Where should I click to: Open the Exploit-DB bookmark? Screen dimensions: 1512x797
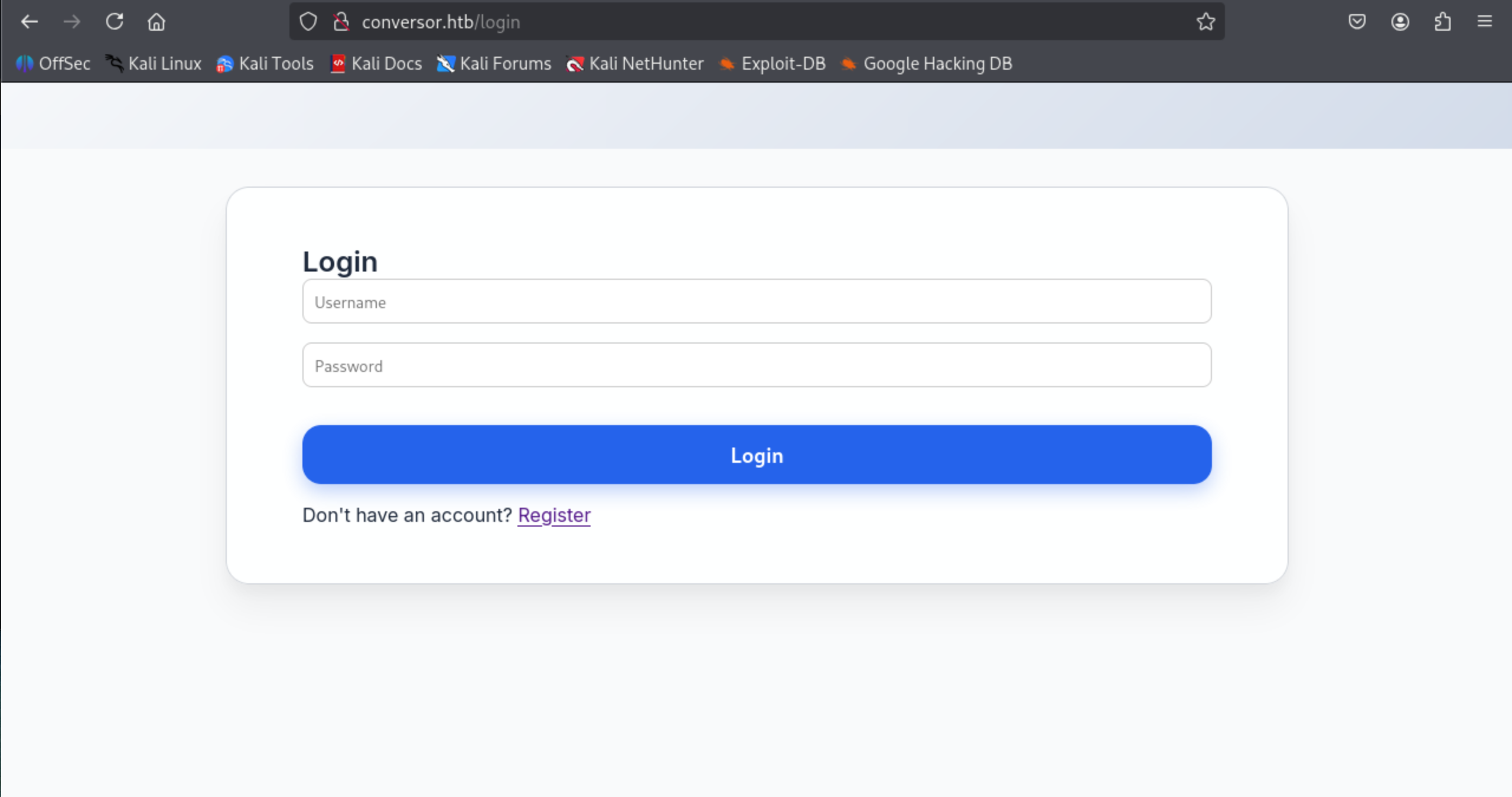tap(772, 64)
